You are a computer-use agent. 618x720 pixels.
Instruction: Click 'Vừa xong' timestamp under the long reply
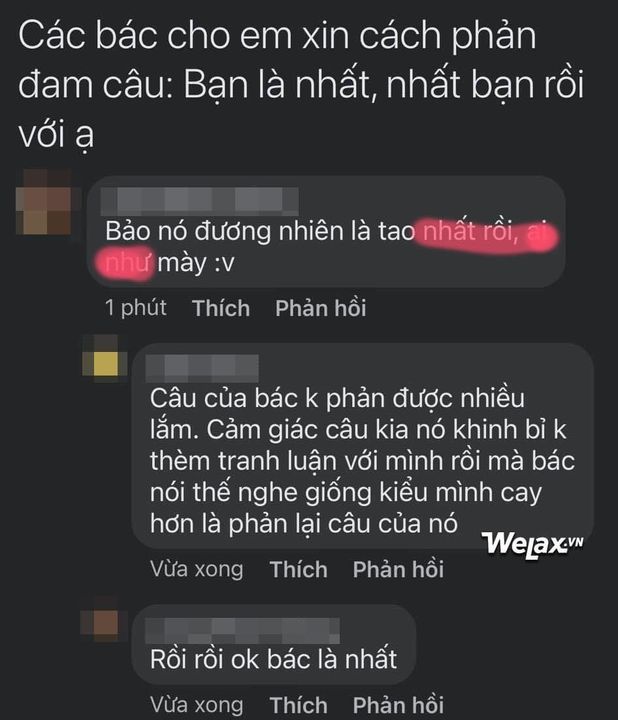[x=197, y=570]
